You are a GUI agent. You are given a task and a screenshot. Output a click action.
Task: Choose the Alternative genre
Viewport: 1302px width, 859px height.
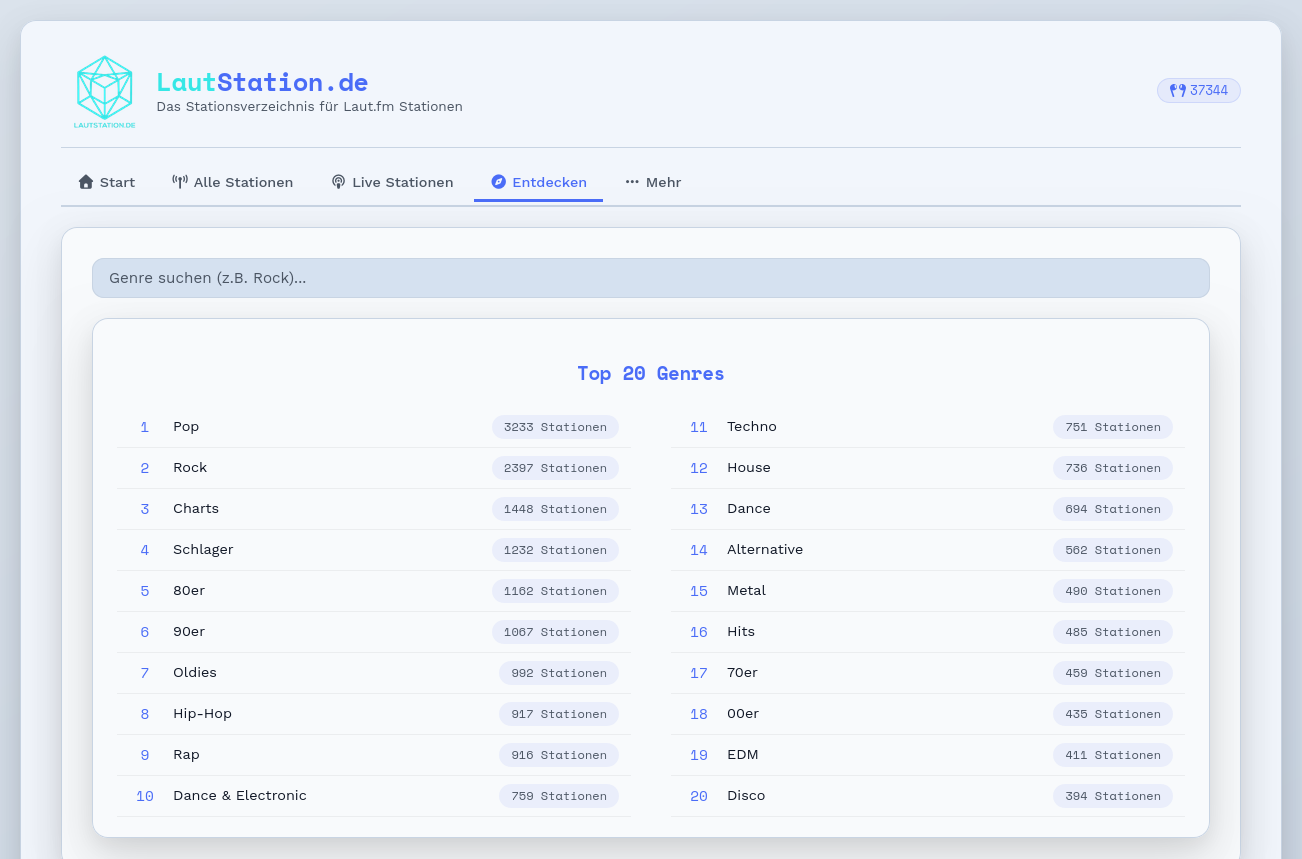click(928, 550)
